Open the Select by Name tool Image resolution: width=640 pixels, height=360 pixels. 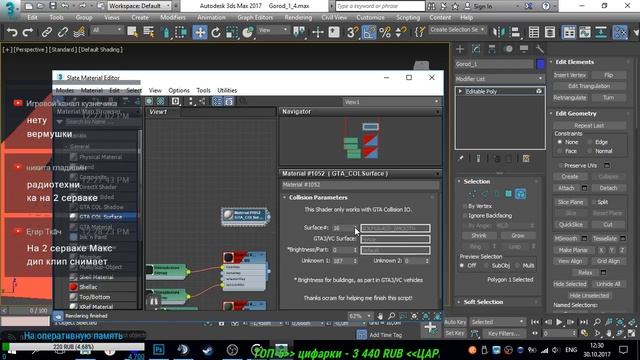pos(149,32)
